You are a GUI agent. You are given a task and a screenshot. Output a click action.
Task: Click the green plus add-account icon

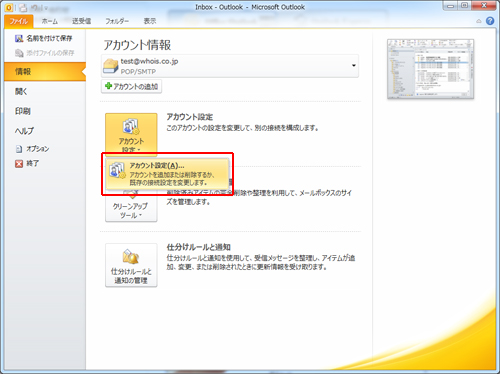point(108,86)
